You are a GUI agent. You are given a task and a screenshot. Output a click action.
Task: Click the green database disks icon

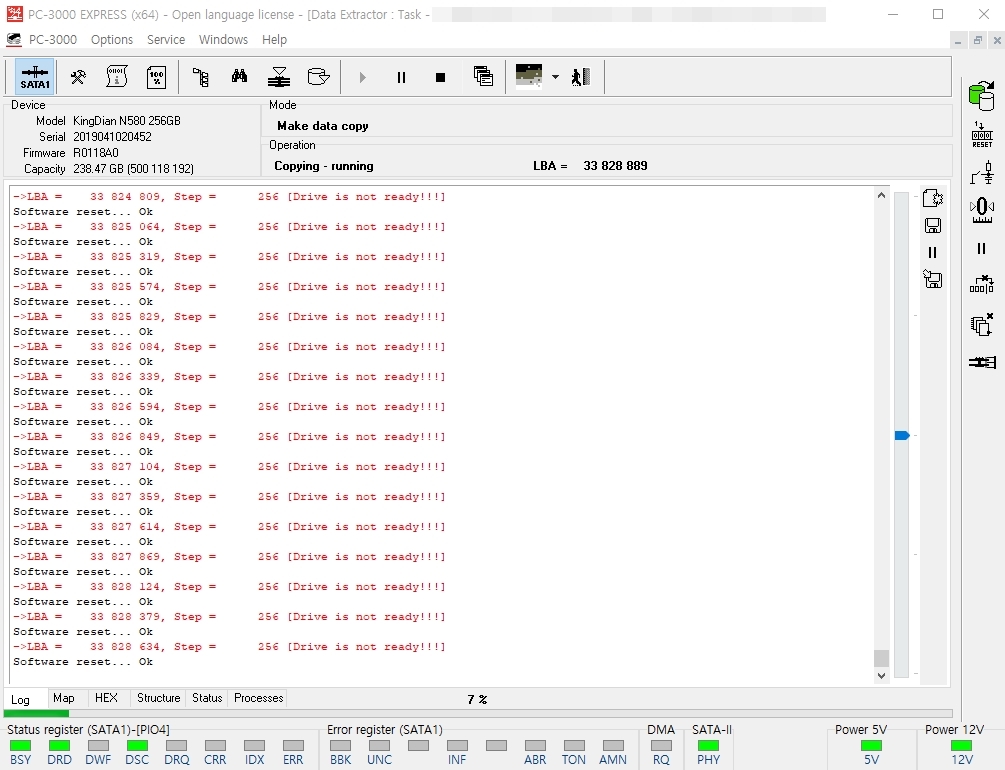click(x=981, y=96)
